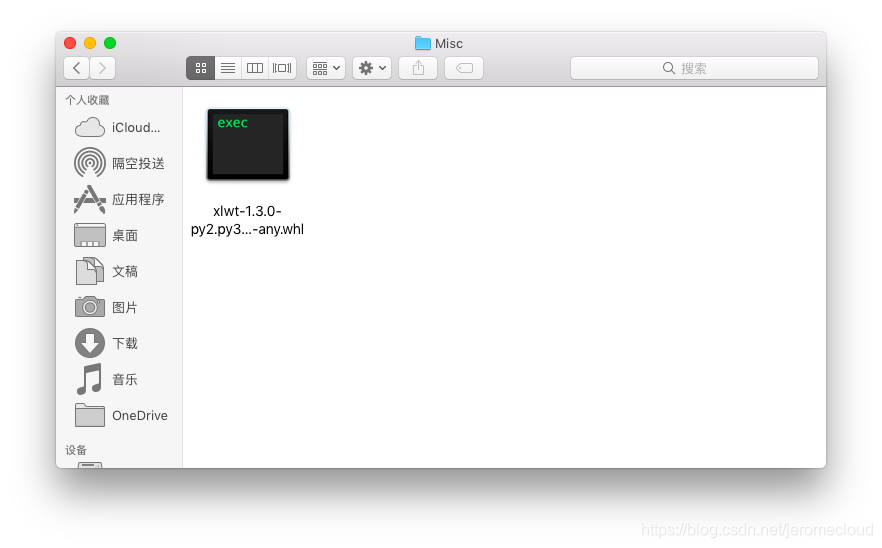This screenshot has width=882, height=548.
Task: Switch to icon view
Action: point(201,68)
